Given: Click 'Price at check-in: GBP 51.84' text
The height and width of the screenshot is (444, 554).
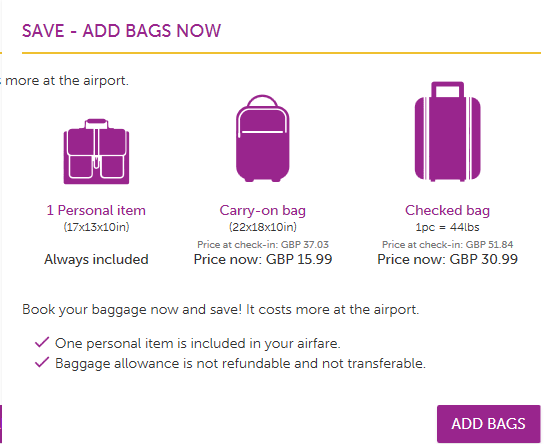Looking at the screenshot, I should [x=447, y=244].
